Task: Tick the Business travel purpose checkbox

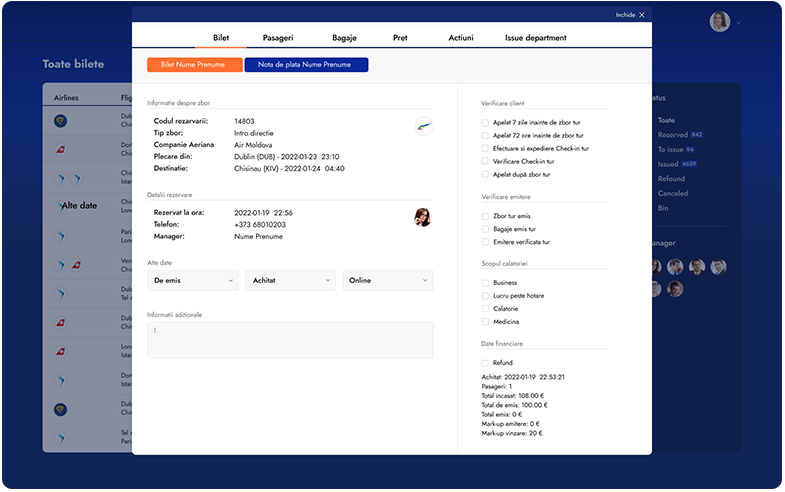Action: coord(485,283)
